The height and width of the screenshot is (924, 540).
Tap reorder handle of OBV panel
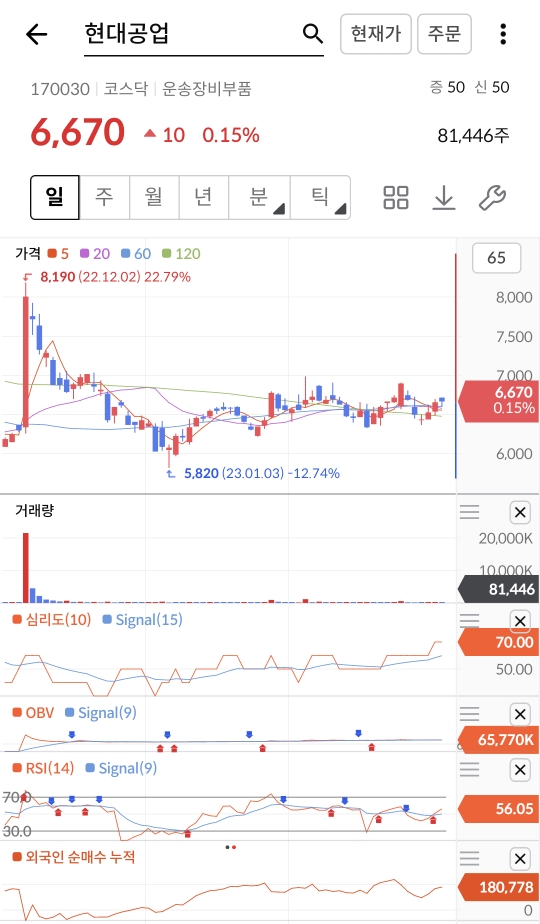(x=469, y=714)
